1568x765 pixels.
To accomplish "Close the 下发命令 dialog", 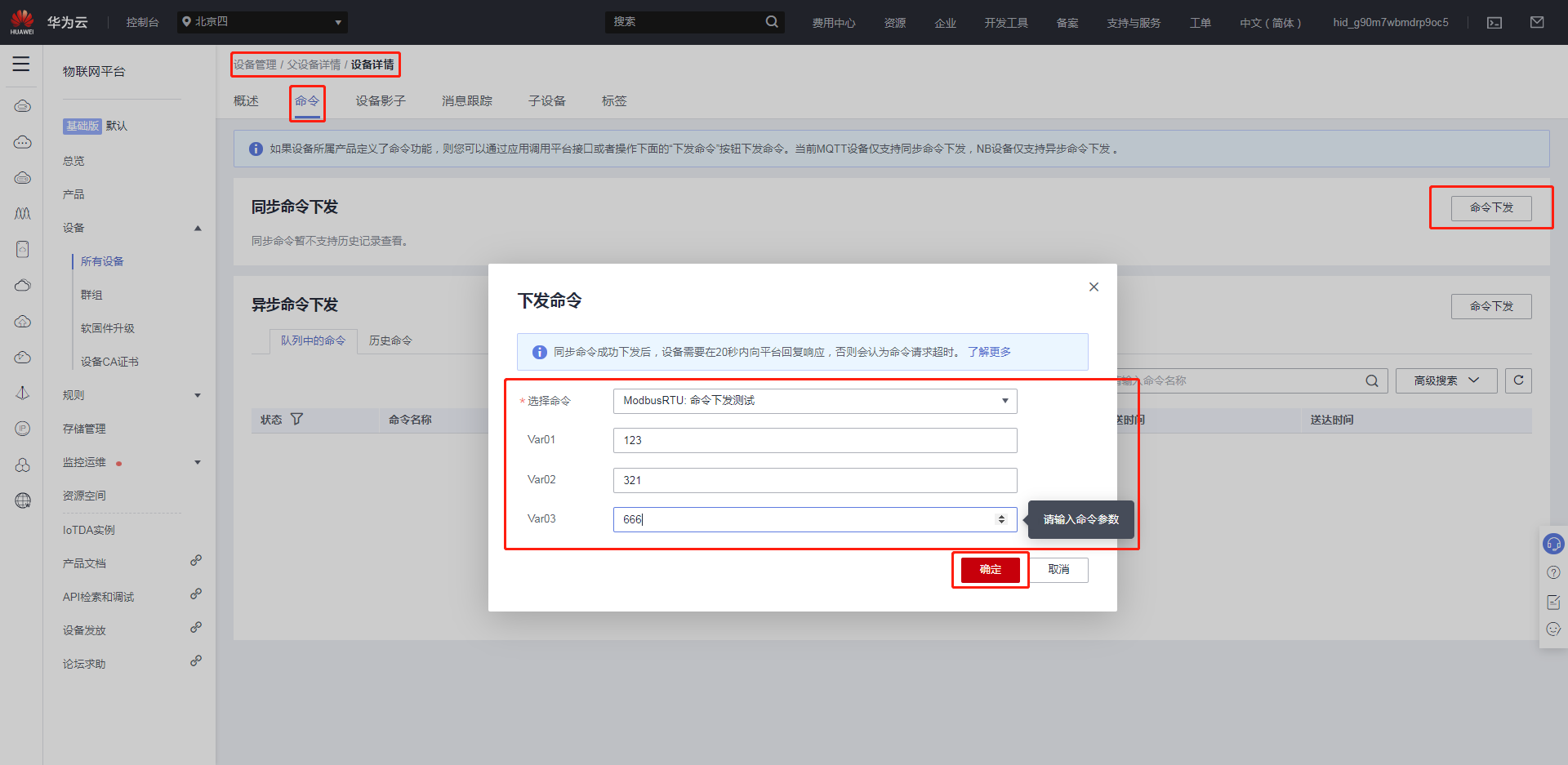I will (1094, 287).
